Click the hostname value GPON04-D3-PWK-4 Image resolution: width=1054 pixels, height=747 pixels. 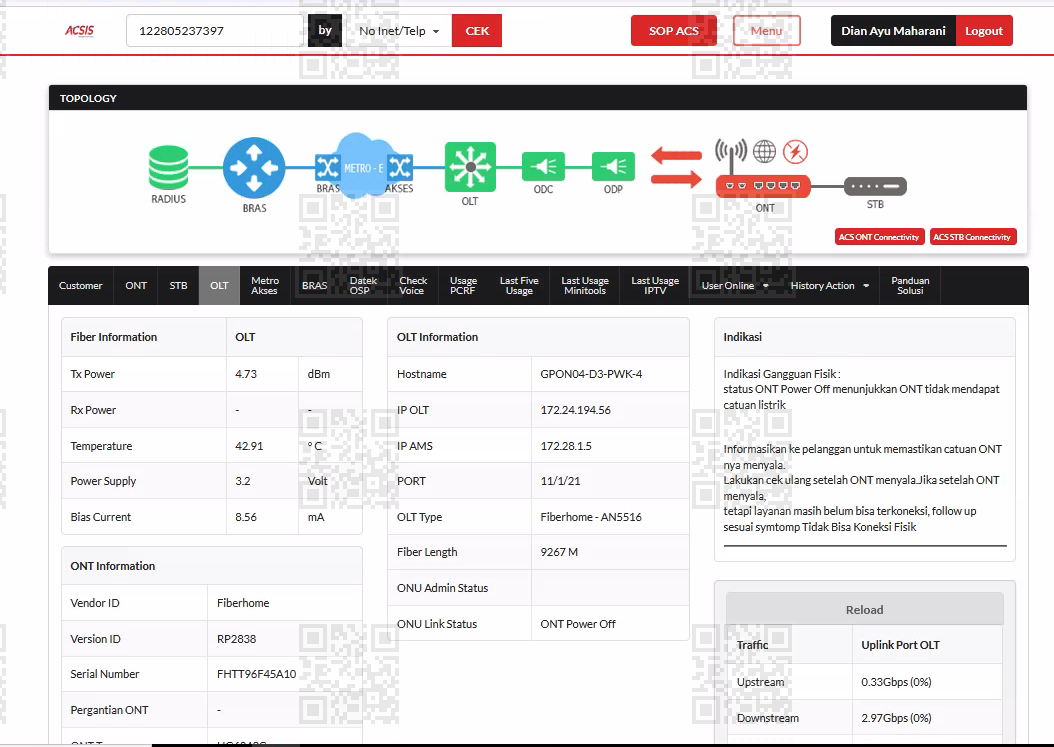click(592, 374)
